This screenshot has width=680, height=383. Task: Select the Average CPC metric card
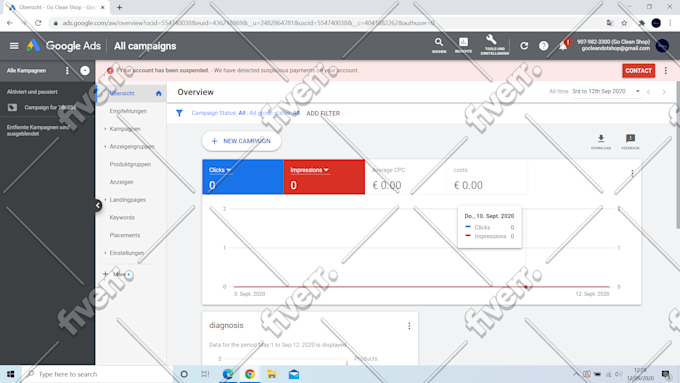click(405, 177)
